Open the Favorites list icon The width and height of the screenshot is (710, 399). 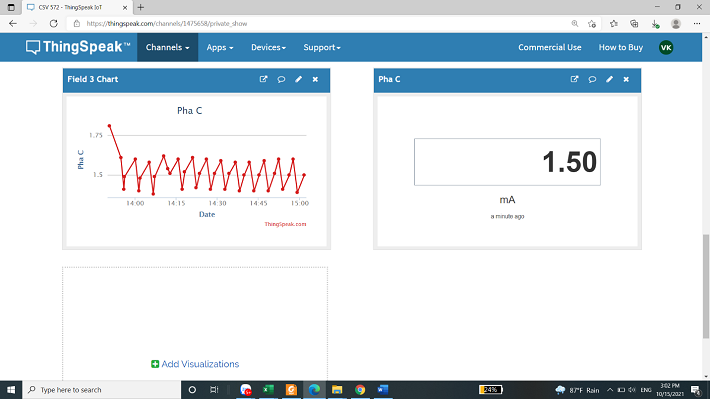click(x=614, y=24)
